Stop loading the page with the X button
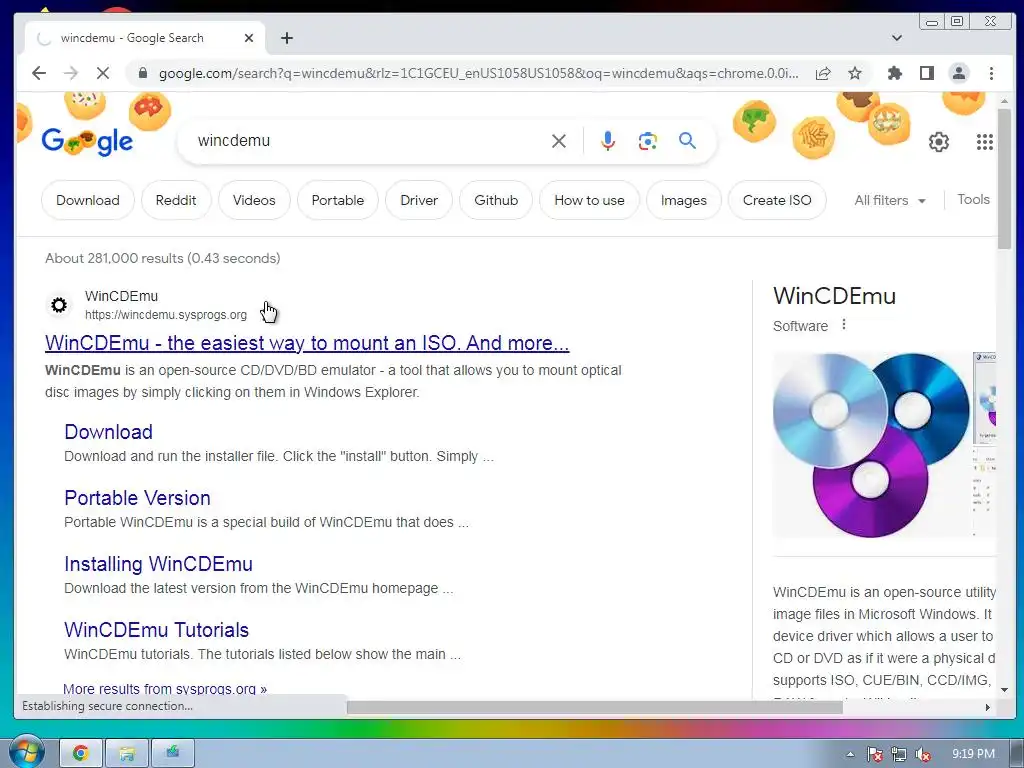1024x768 pixels. point(103,73)
